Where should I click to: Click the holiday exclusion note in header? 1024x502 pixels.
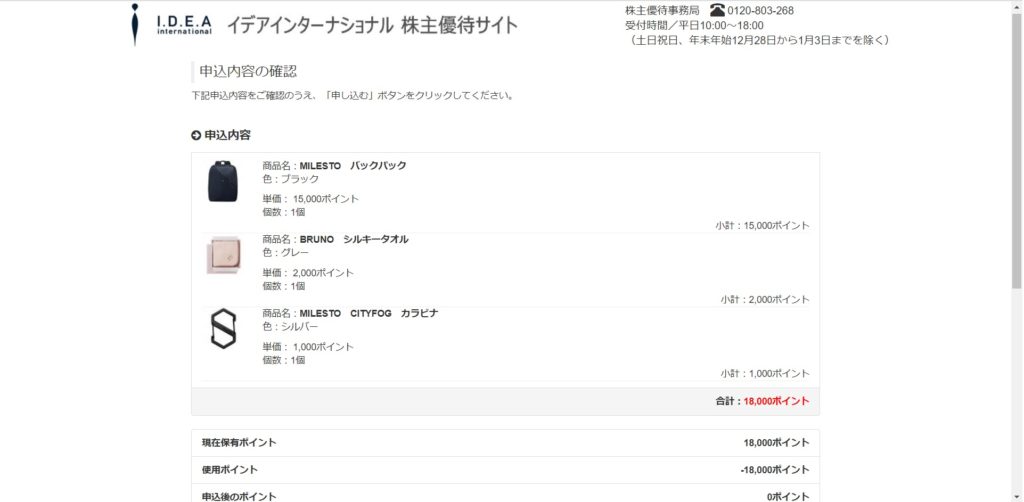click(x=758, y=40)
